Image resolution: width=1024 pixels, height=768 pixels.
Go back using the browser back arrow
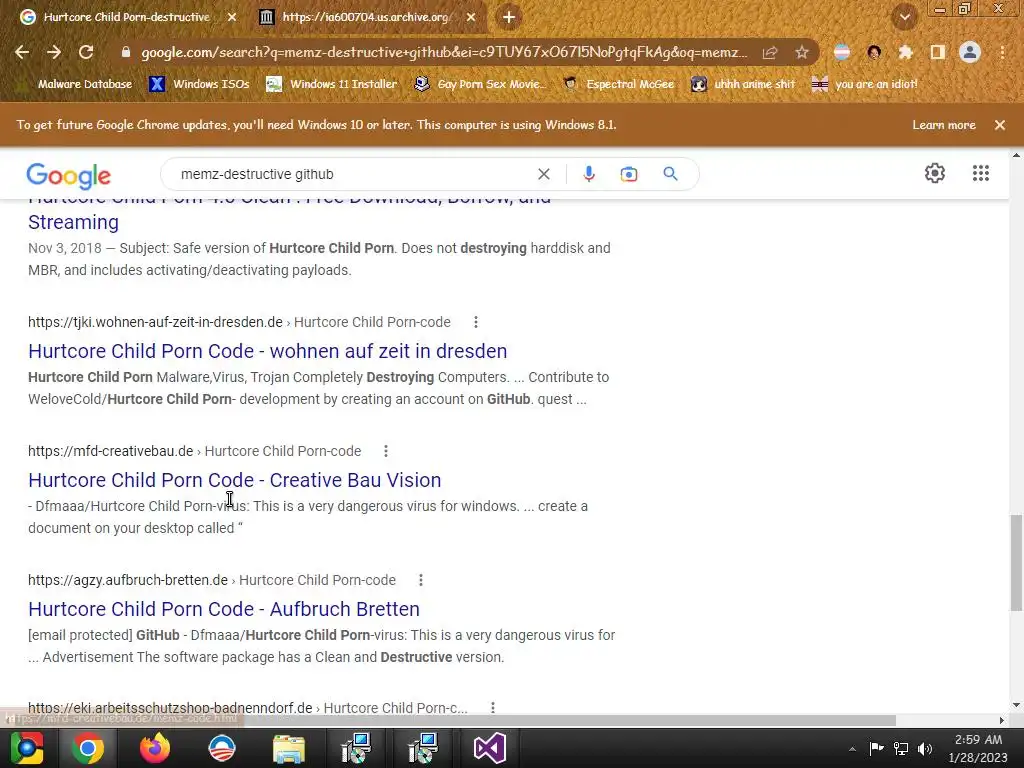pos(22,52)
